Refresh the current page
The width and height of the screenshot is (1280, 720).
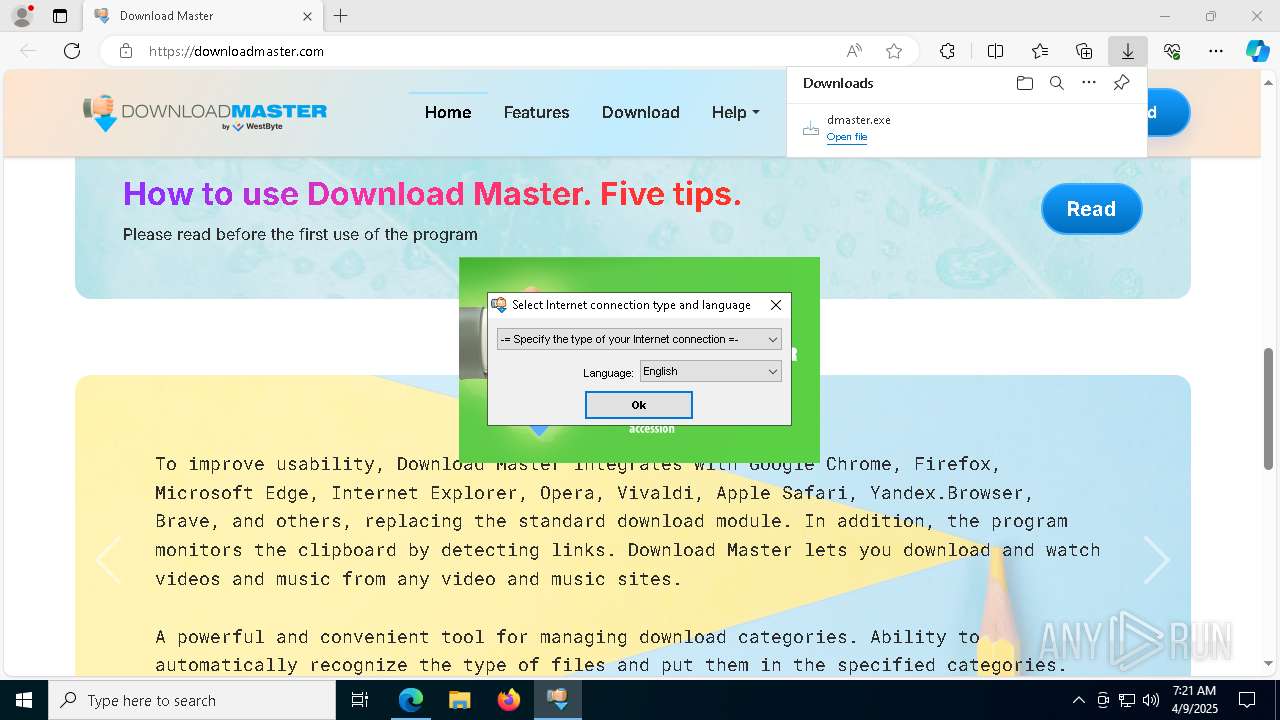coord(72,51)
